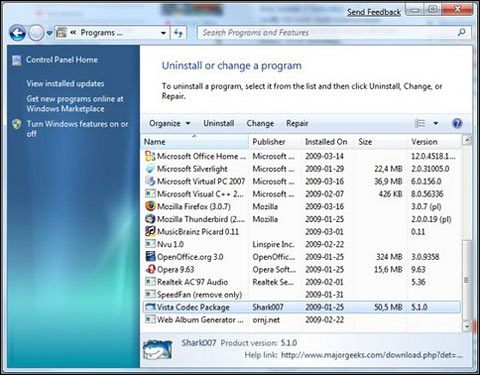
Task: Select the Microsoft Visual C++ icon
Action: click(150, 194)
